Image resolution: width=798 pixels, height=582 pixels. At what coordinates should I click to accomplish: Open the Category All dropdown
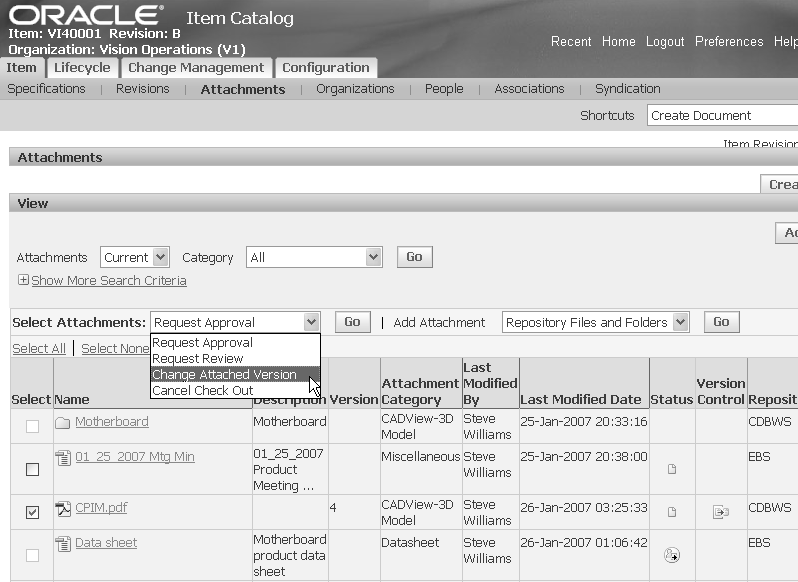pyautogui.click(x=314, y=257)
